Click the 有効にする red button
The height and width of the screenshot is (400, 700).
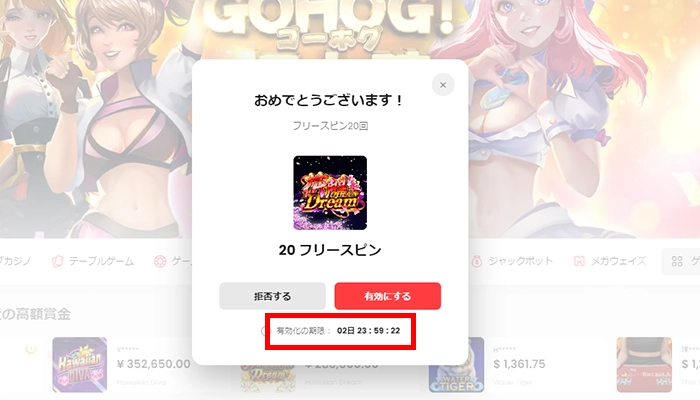[x=388, y=296]
